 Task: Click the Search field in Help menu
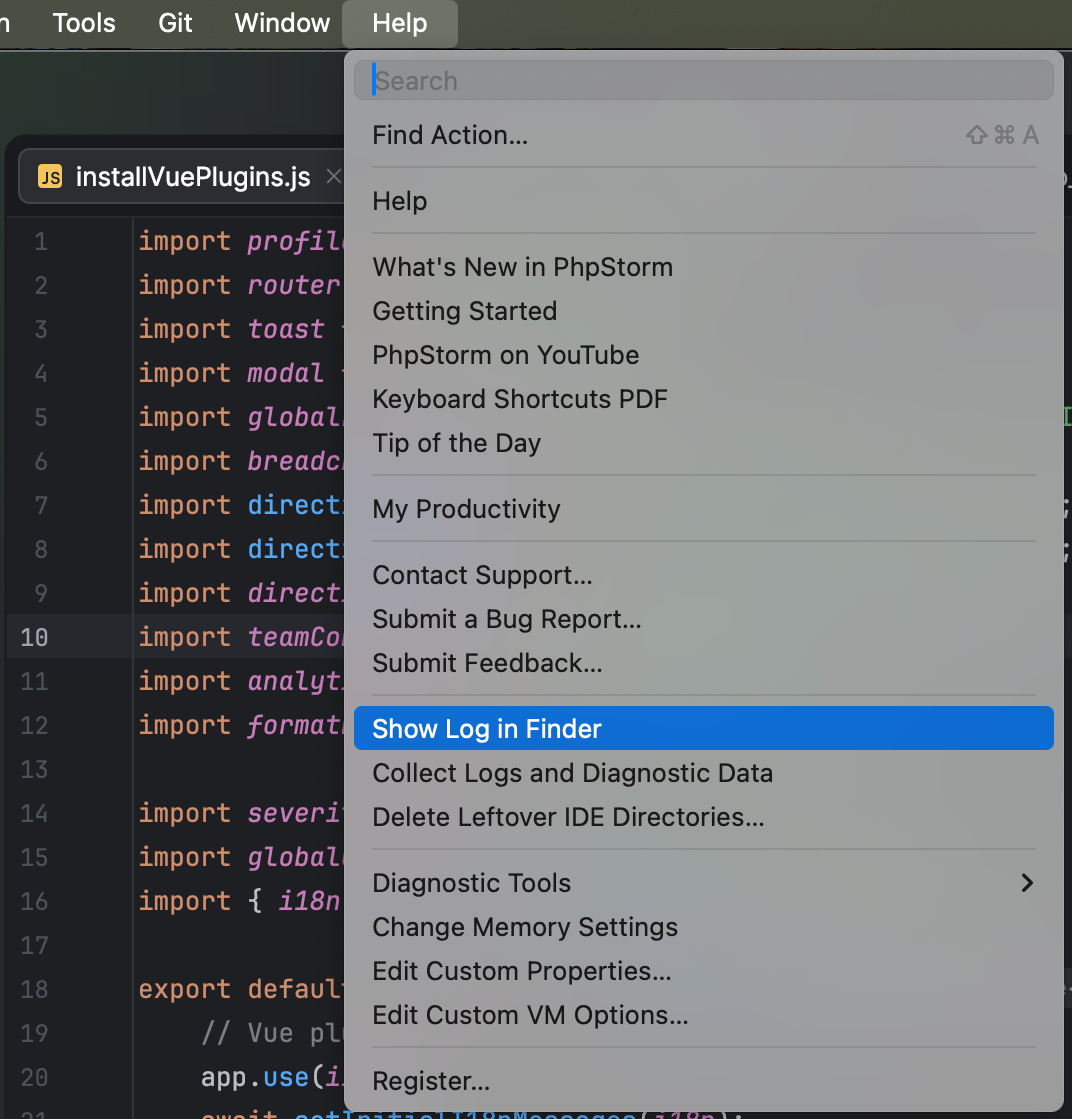tap(703, 81)
